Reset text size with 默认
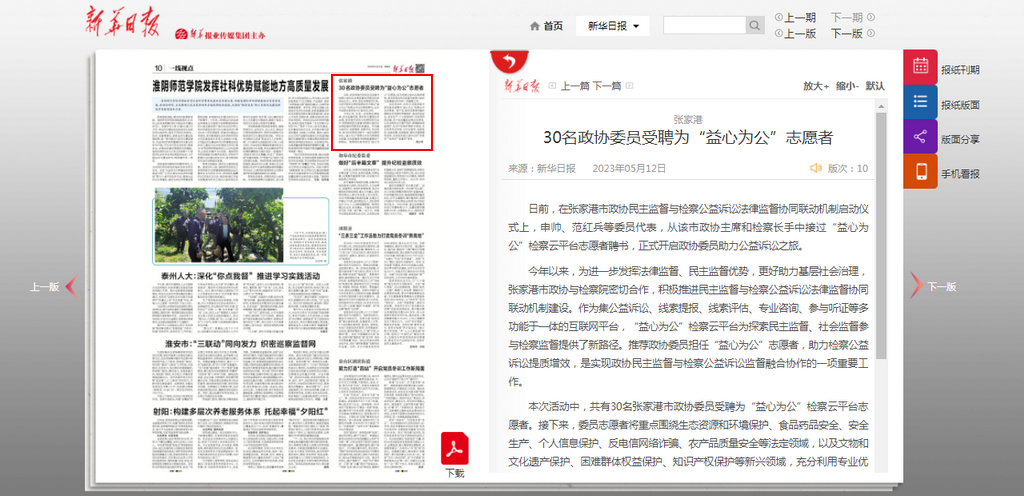This screenshot has width=1024, height=496. 875,86
